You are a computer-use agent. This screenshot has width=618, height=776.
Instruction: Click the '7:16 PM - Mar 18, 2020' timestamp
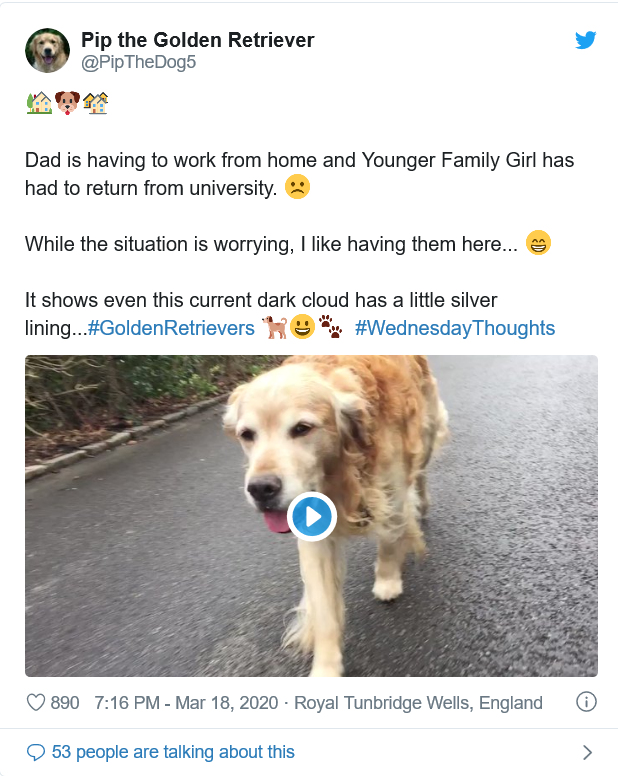[186, 702]
